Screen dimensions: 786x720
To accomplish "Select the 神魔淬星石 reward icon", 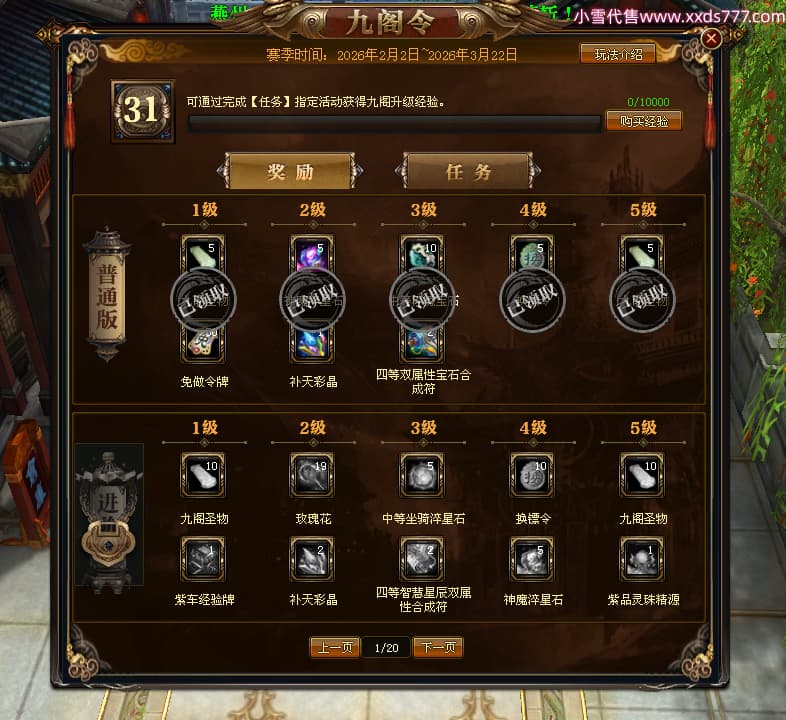I will pyautogui.click(x=532, y=559).
